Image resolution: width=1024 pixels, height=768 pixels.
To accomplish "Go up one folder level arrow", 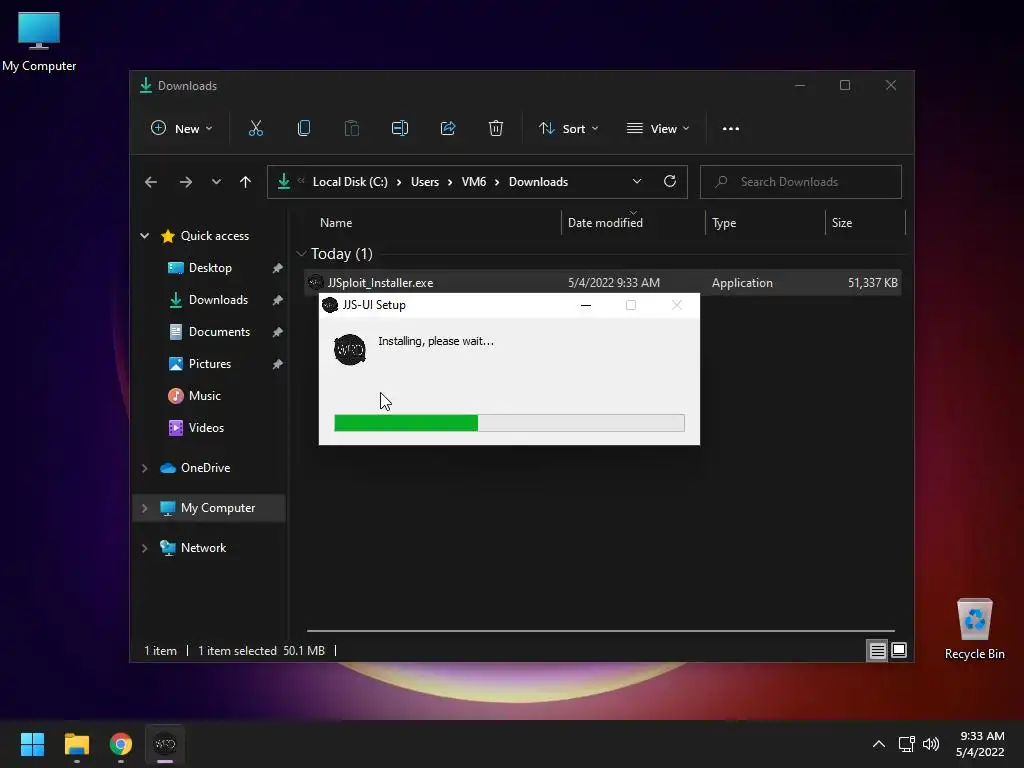I will coord(246,182).
